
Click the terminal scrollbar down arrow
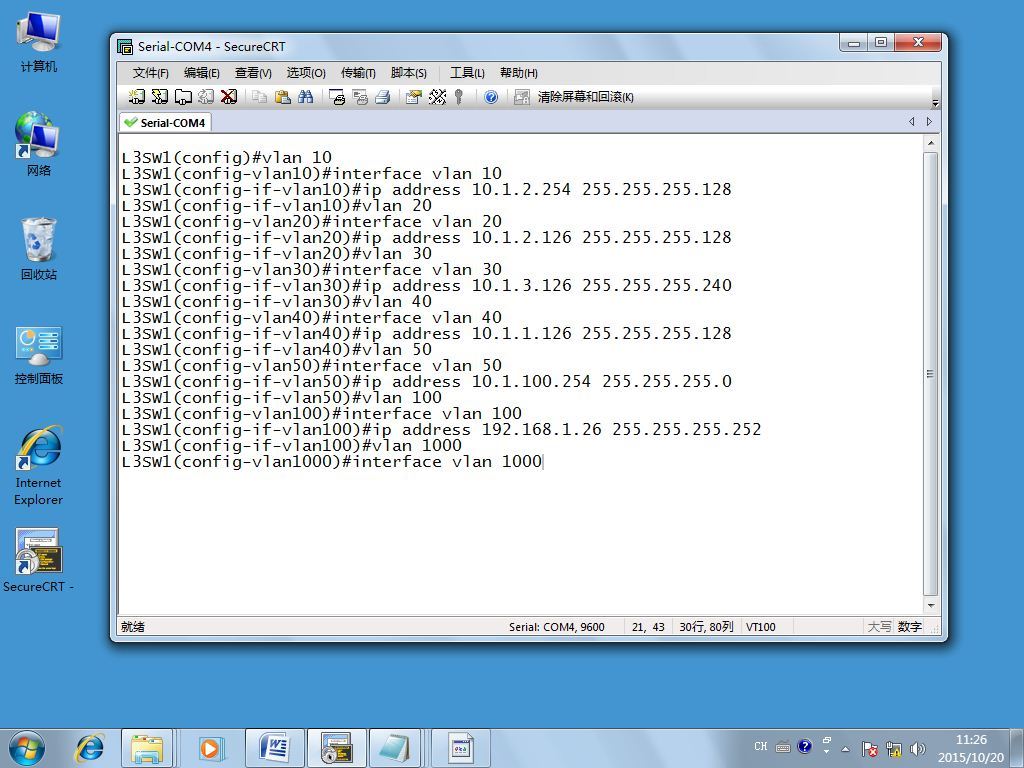(931, 605)
